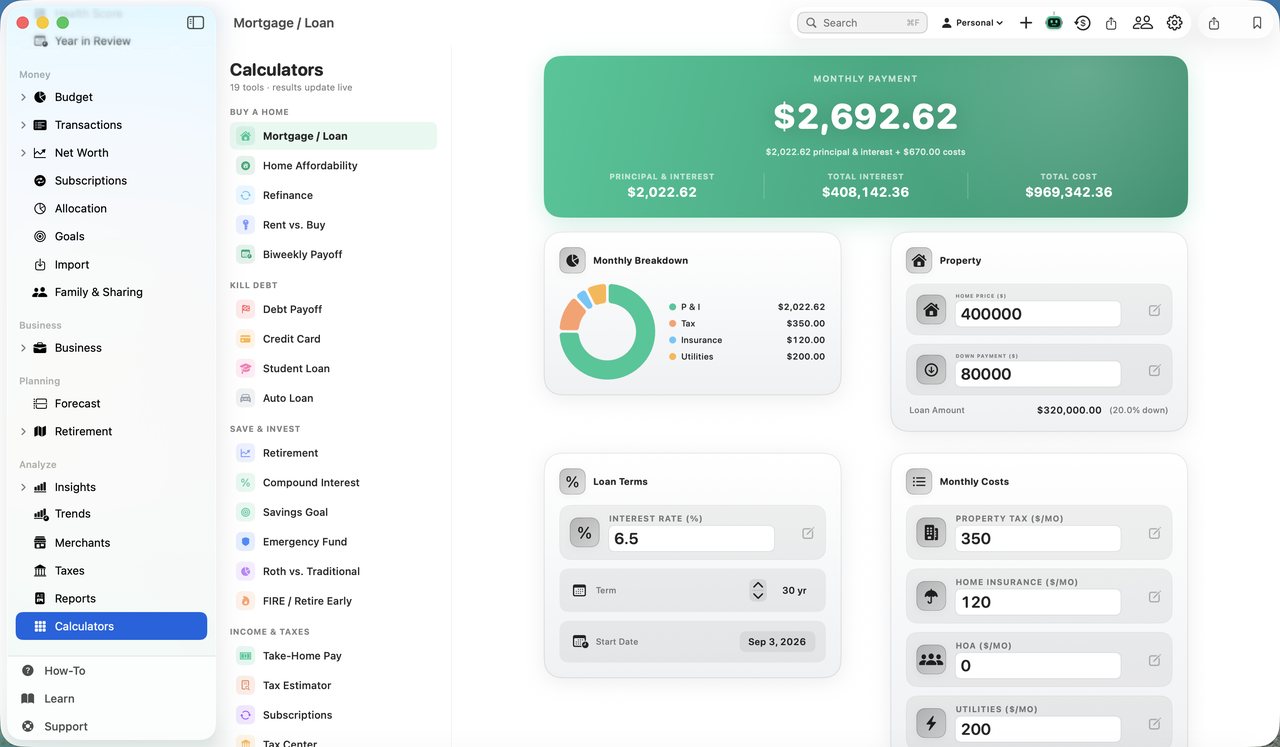Expand the Budget sidebar item

[23, 97]
